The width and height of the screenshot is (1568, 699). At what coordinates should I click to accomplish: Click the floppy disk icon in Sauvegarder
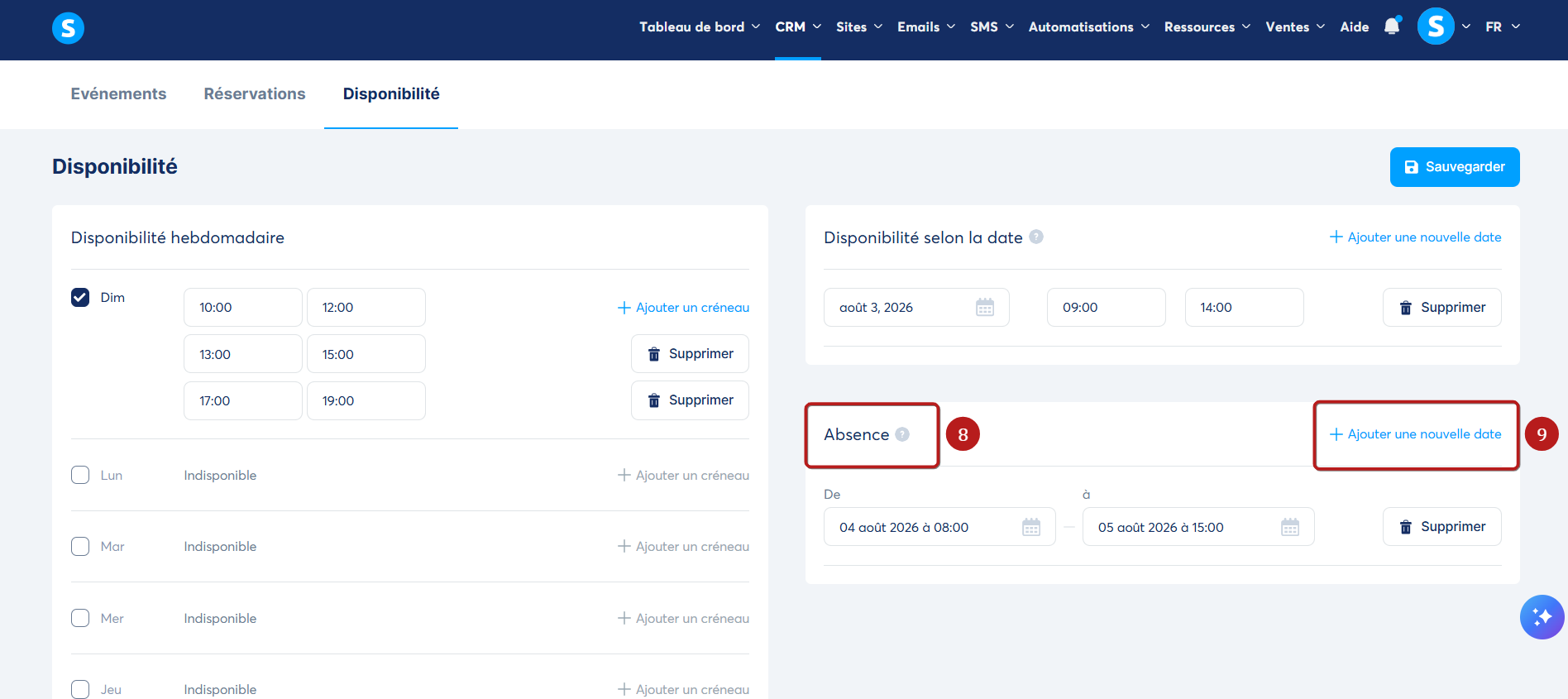(x=1412, y=167)
